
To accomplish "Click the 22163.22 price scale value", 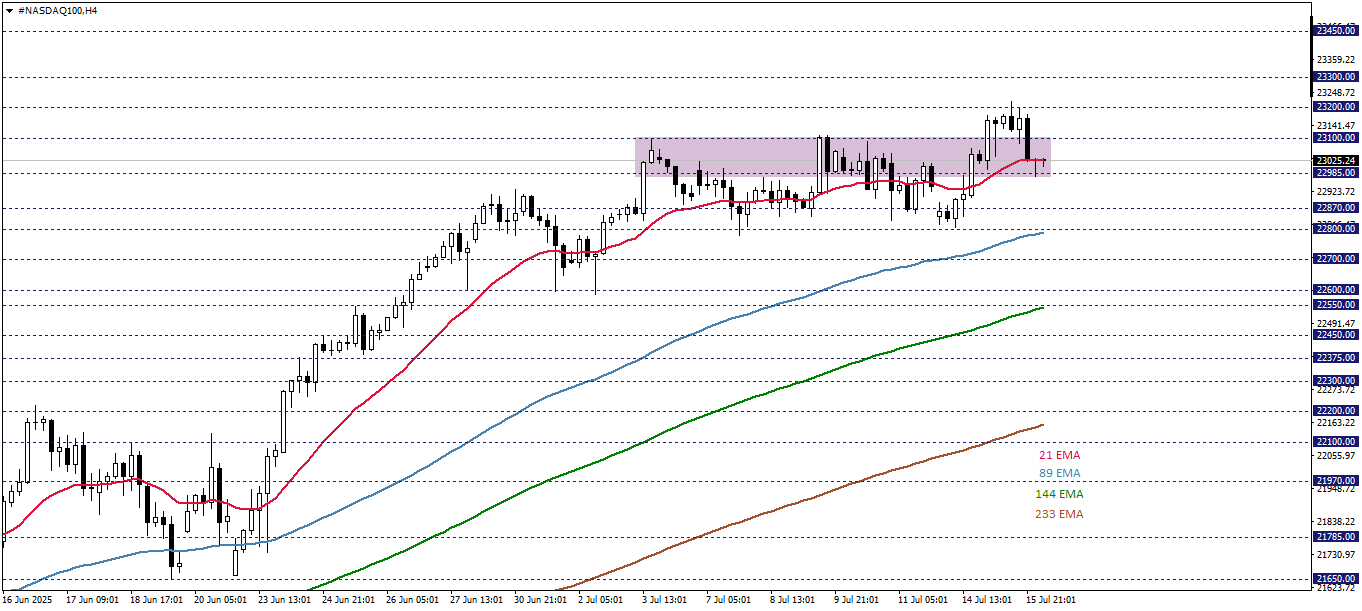I will (x=1337, y=423).
